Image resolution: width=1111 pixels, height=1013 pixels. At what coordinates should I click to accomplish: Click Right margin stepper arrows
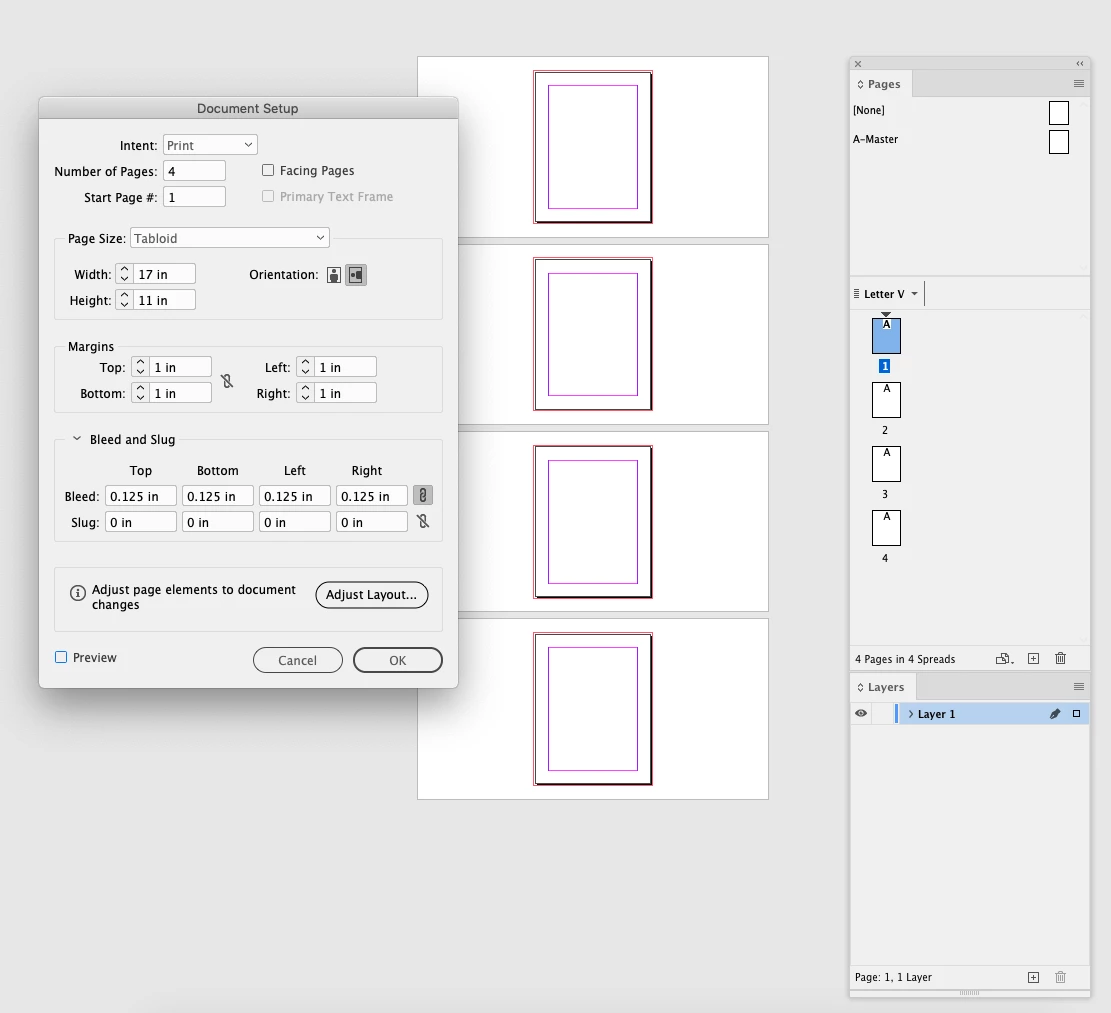coord(305,393)
